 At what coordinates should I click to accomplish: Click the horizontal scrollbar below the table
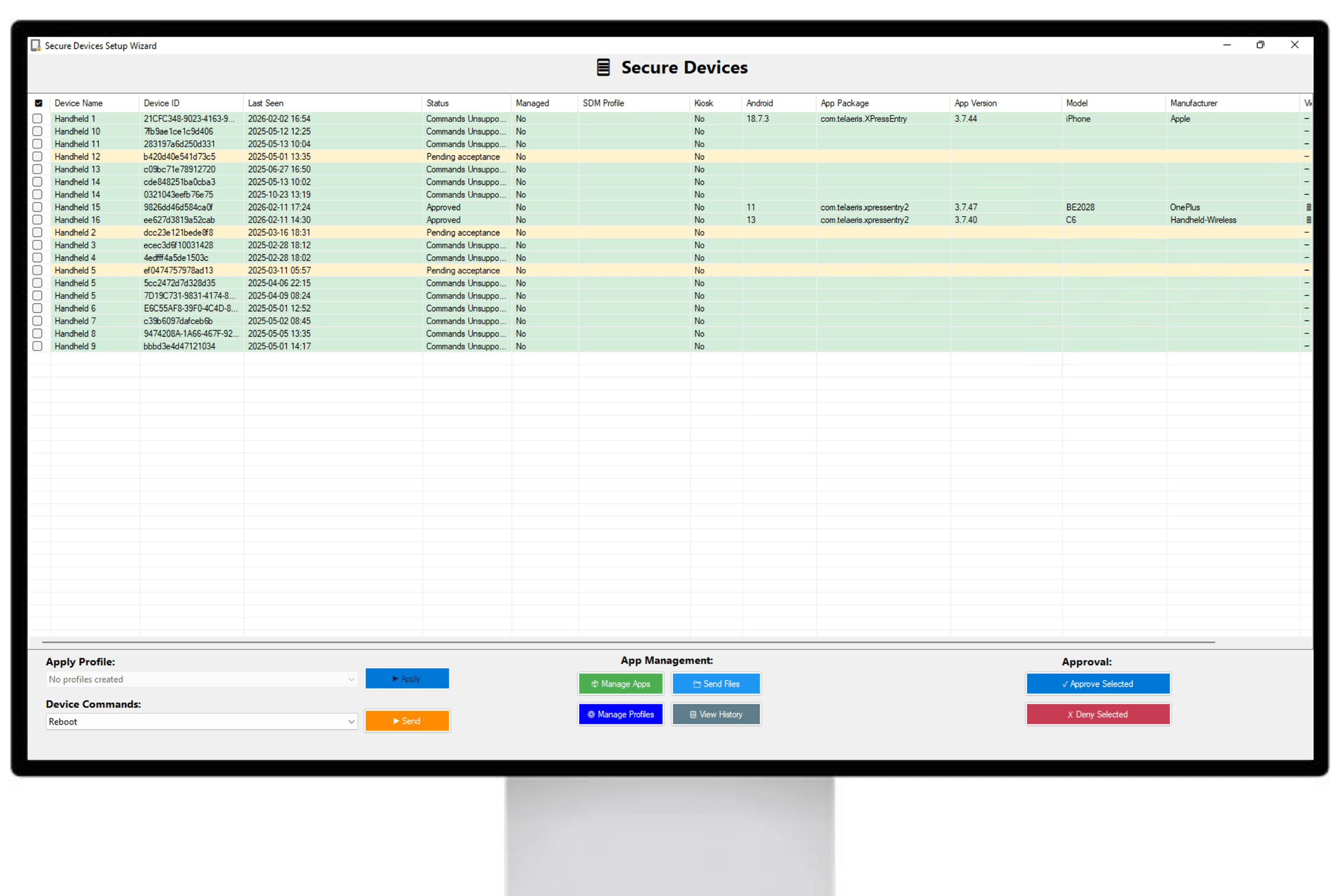pos(628,642)
